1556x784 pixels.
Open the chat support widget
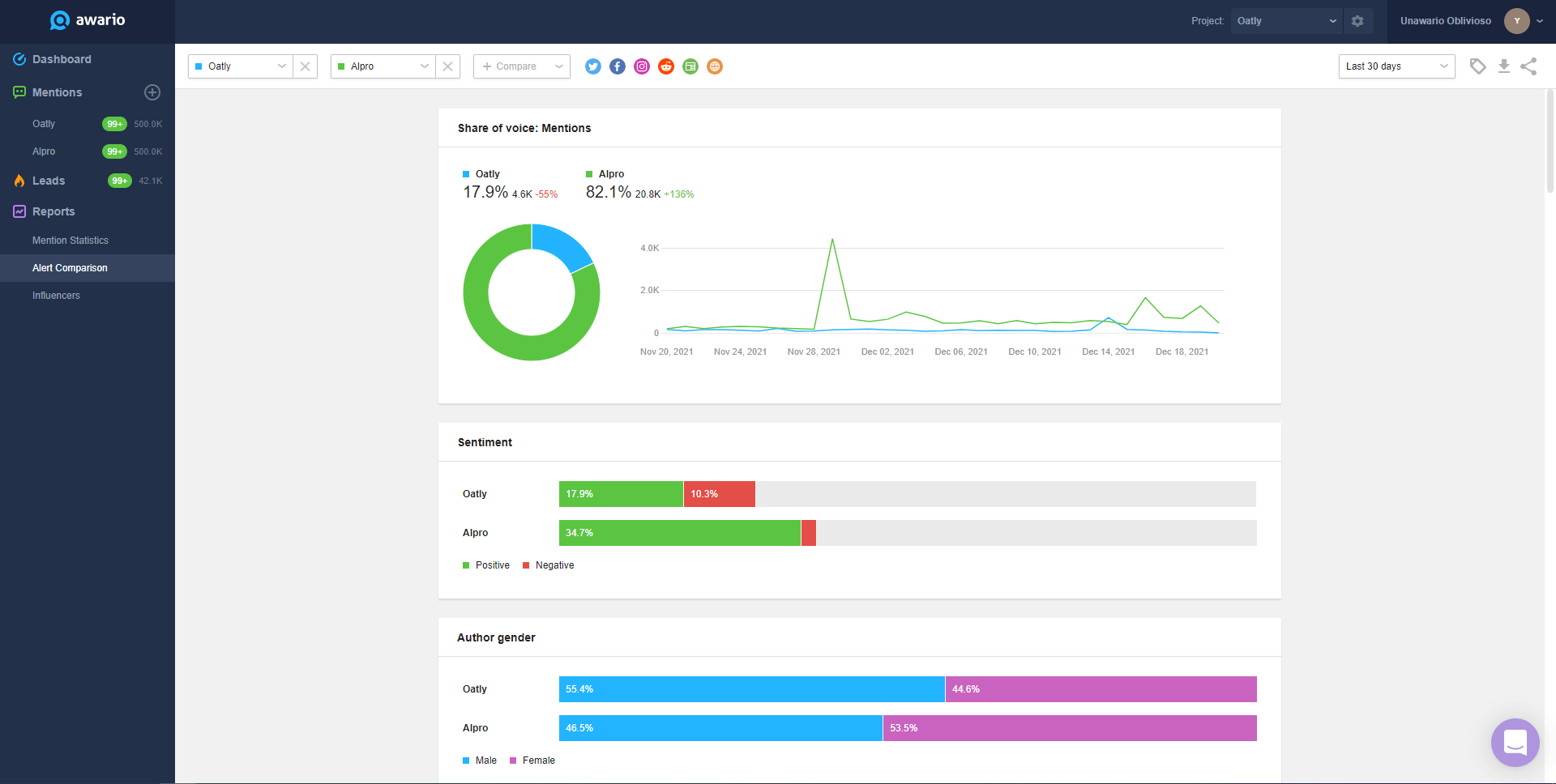1515,743
